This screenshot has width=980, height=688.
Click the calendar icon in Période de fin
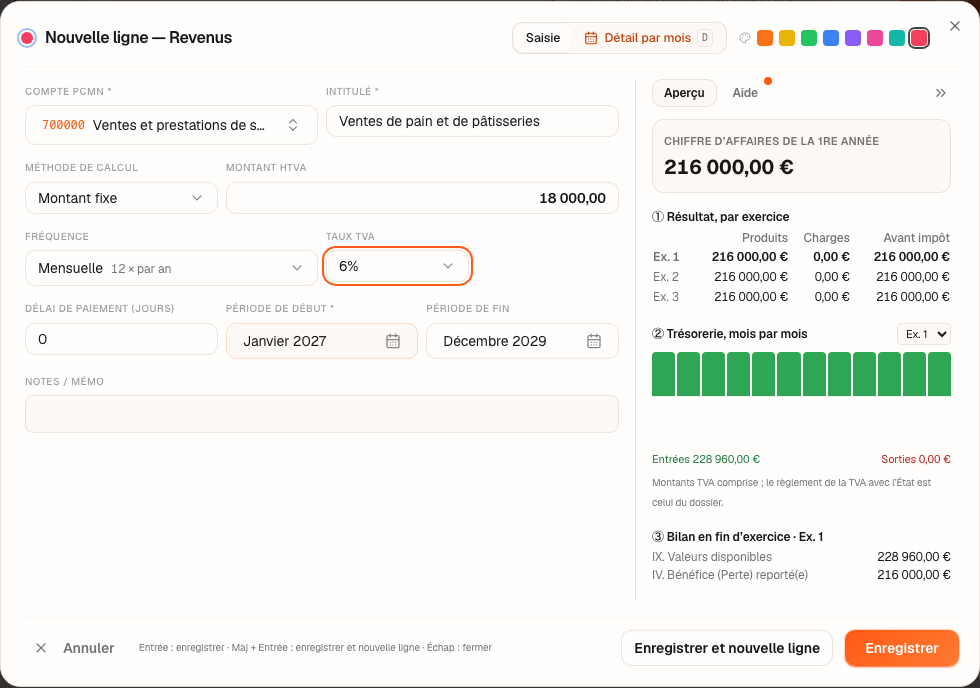[x=594, y=341]
